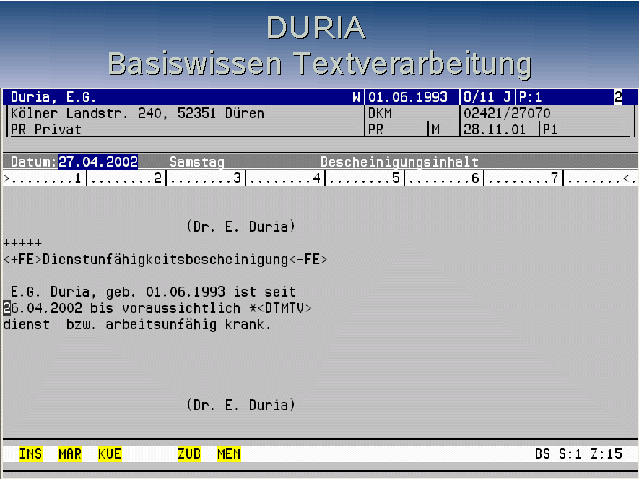Viewport: 640px width, 480px height.
Task: Click the MEN status indicator
Action: [x=229, y=454]
